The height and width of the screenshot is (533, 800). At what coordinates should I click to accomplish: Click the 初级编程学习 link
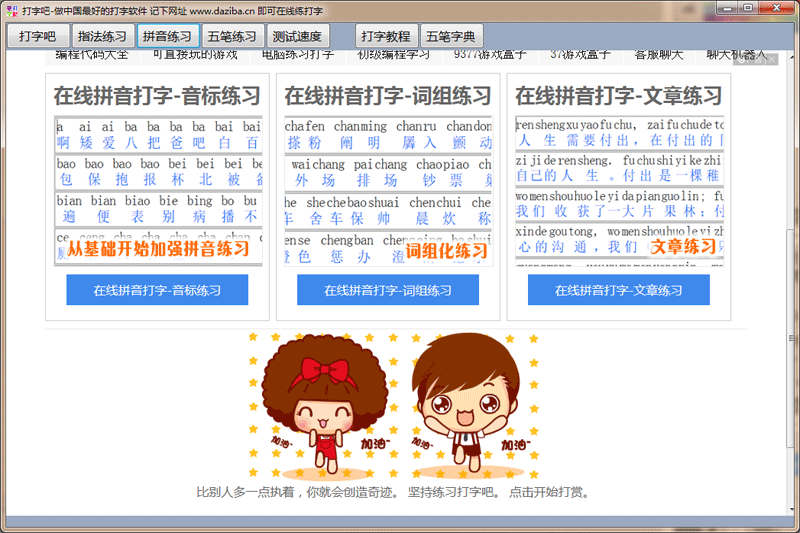click(x=393, y=55)
